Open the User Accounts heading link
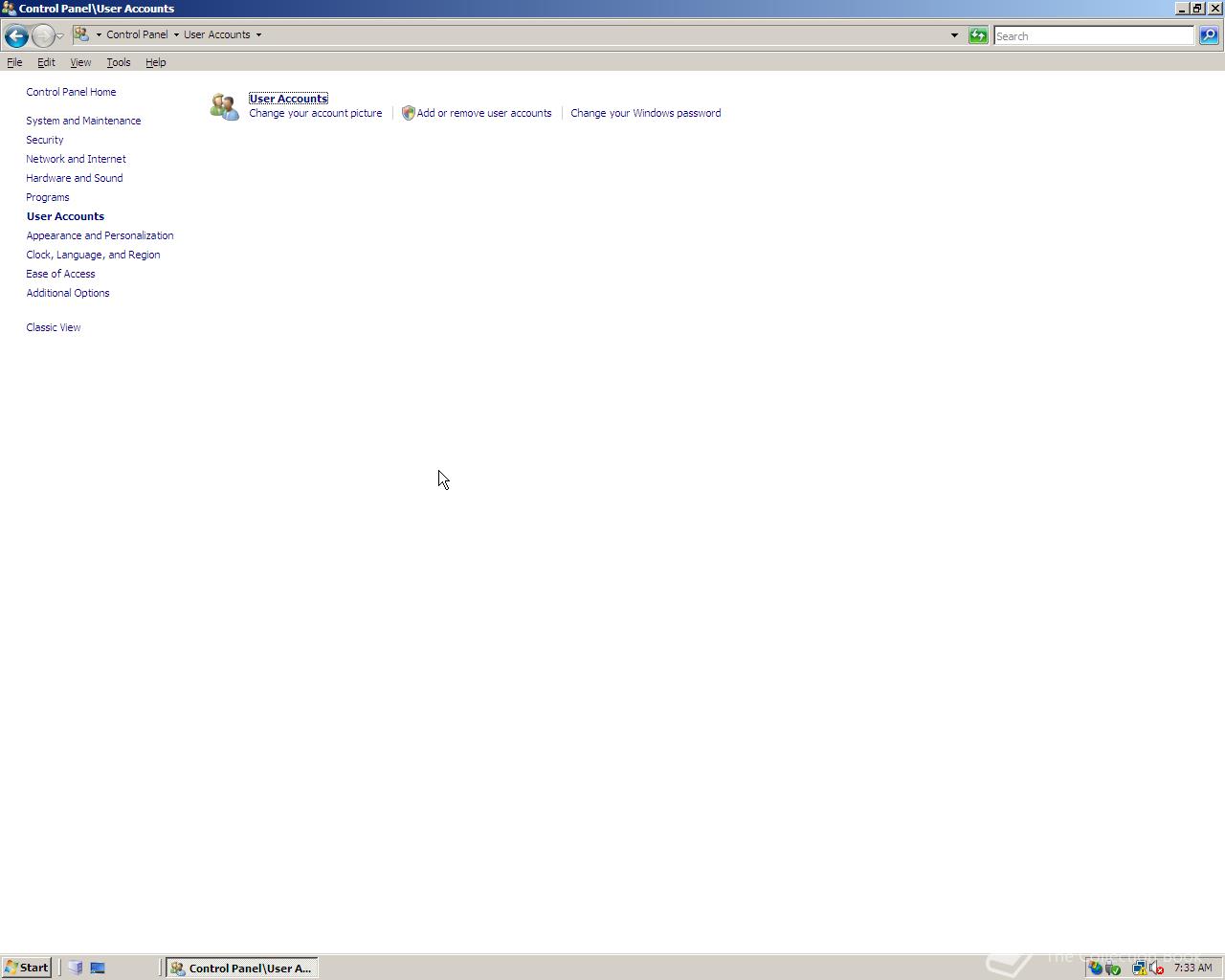The image size is (1225, 980). click(288, 99)
